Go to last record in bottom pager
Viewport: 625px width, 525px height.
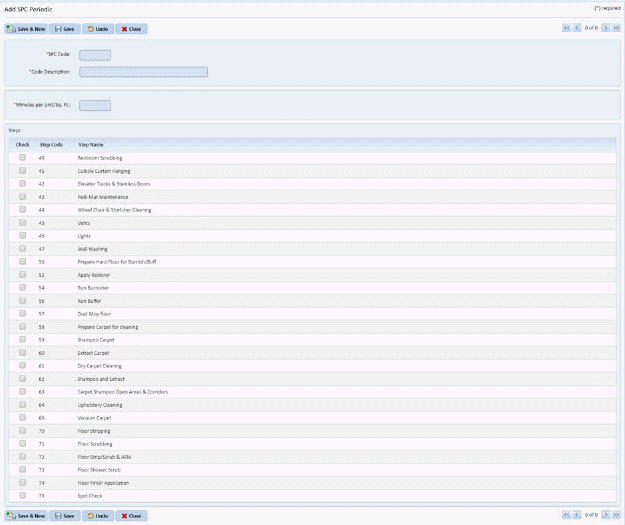click(x=616, y=515)
